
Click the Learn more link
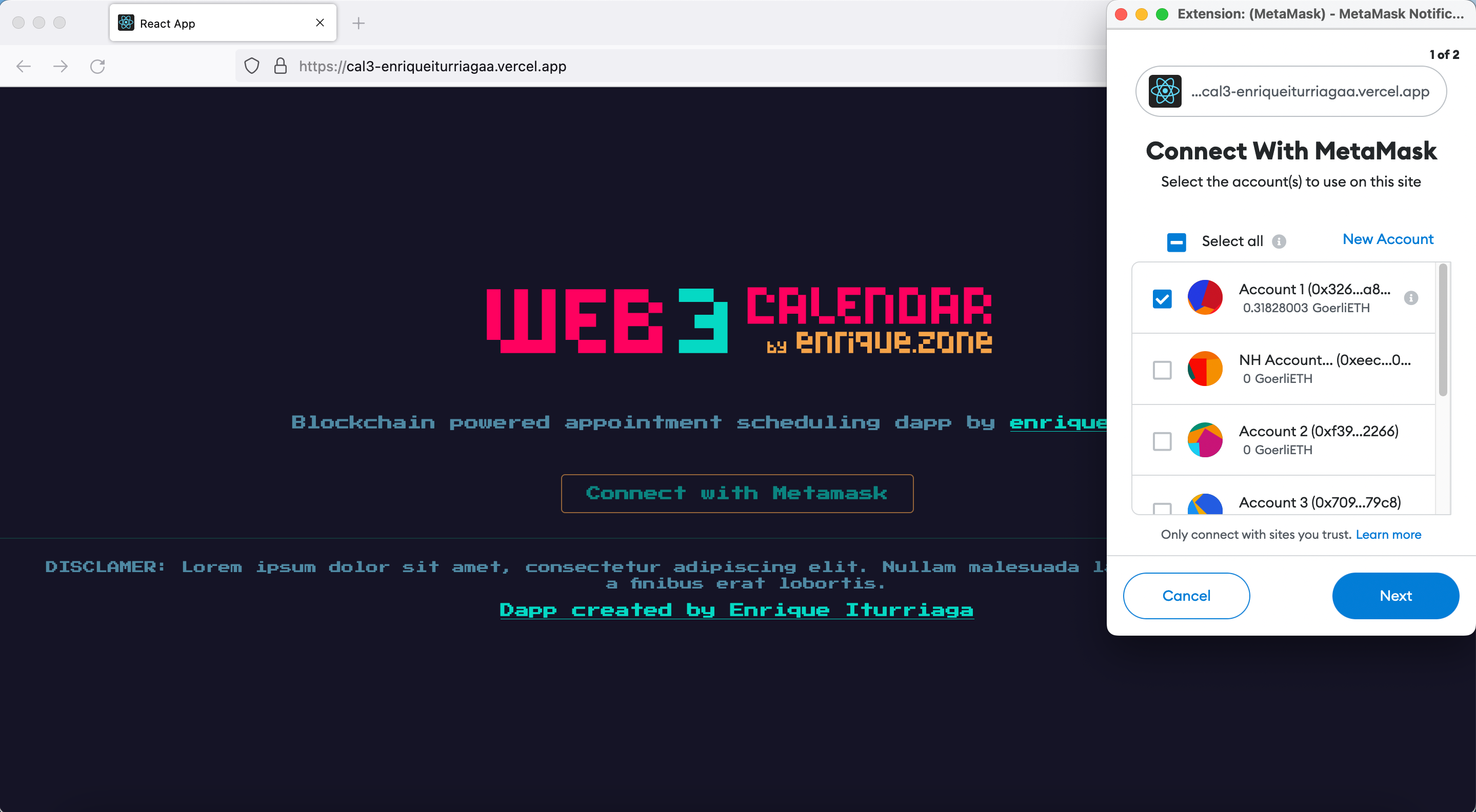[x=1389, y=534]
